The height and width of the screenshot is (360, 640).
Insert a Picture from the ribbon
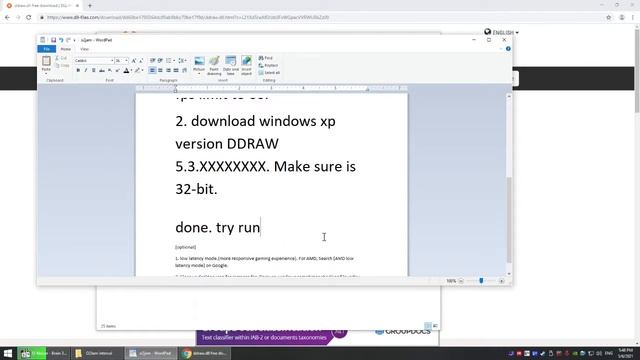tap(199, 62)
